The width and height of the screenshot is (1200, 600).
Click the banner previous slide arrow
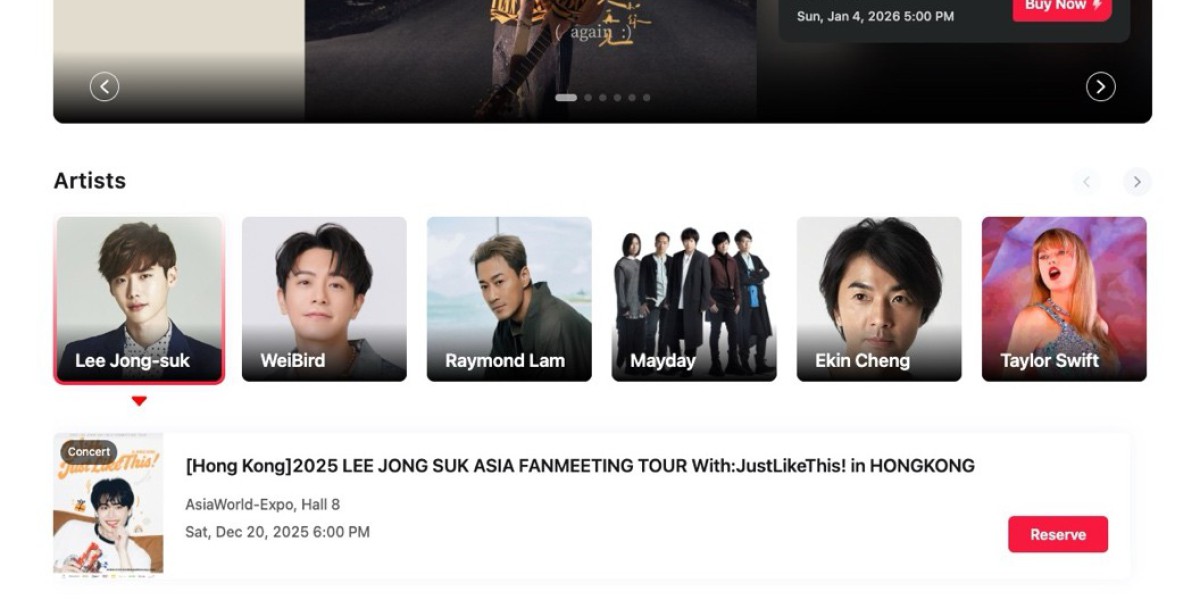105,87
